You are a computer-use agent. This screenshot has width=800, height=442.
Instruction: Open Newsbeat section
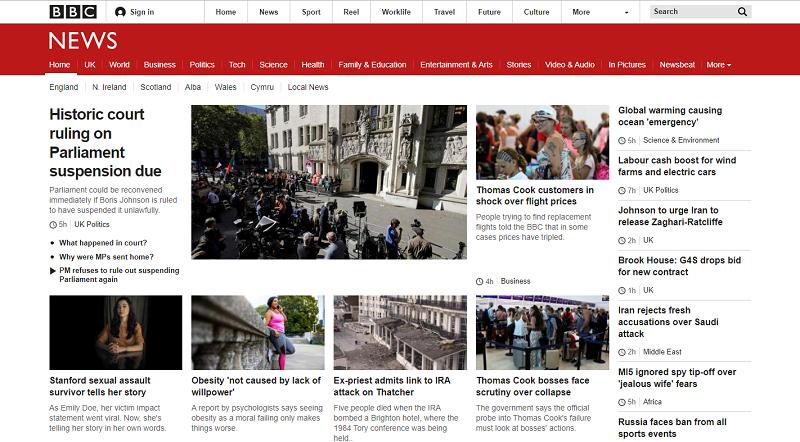tap(677, 65)
